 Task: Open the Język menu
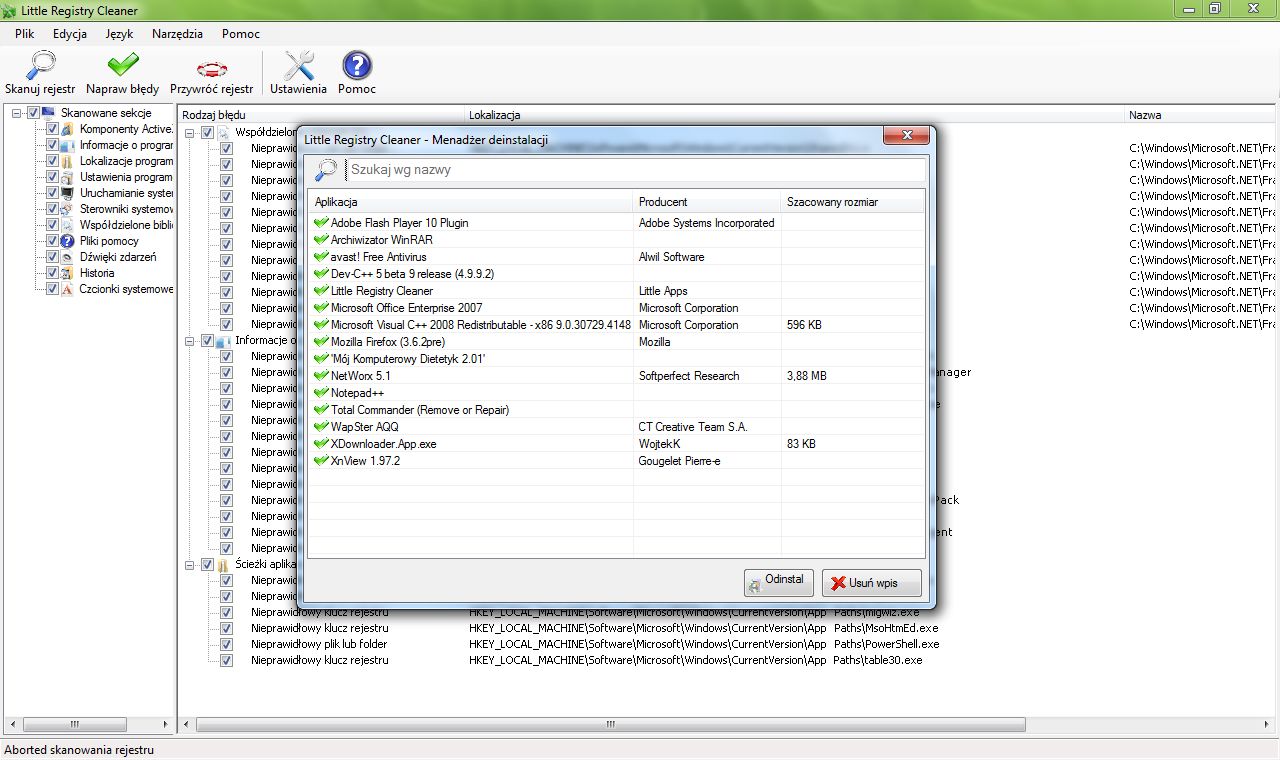[x=119, y=34]
